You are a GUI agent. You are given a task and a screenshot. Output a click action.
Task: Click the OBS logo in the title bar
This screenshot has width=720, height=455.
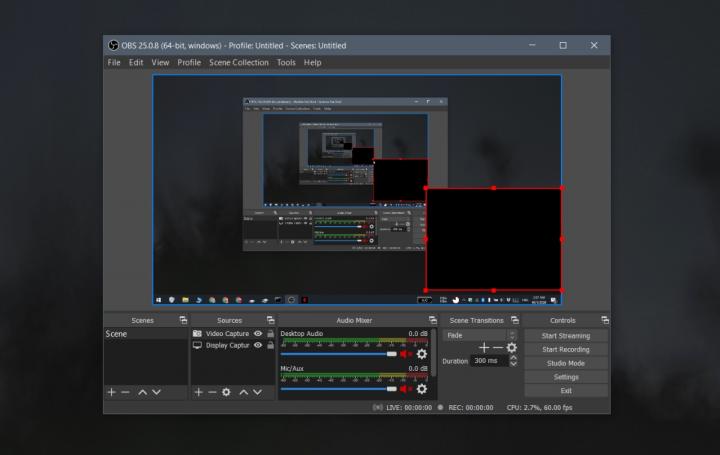pyautogui.click(x=113, y=45)
